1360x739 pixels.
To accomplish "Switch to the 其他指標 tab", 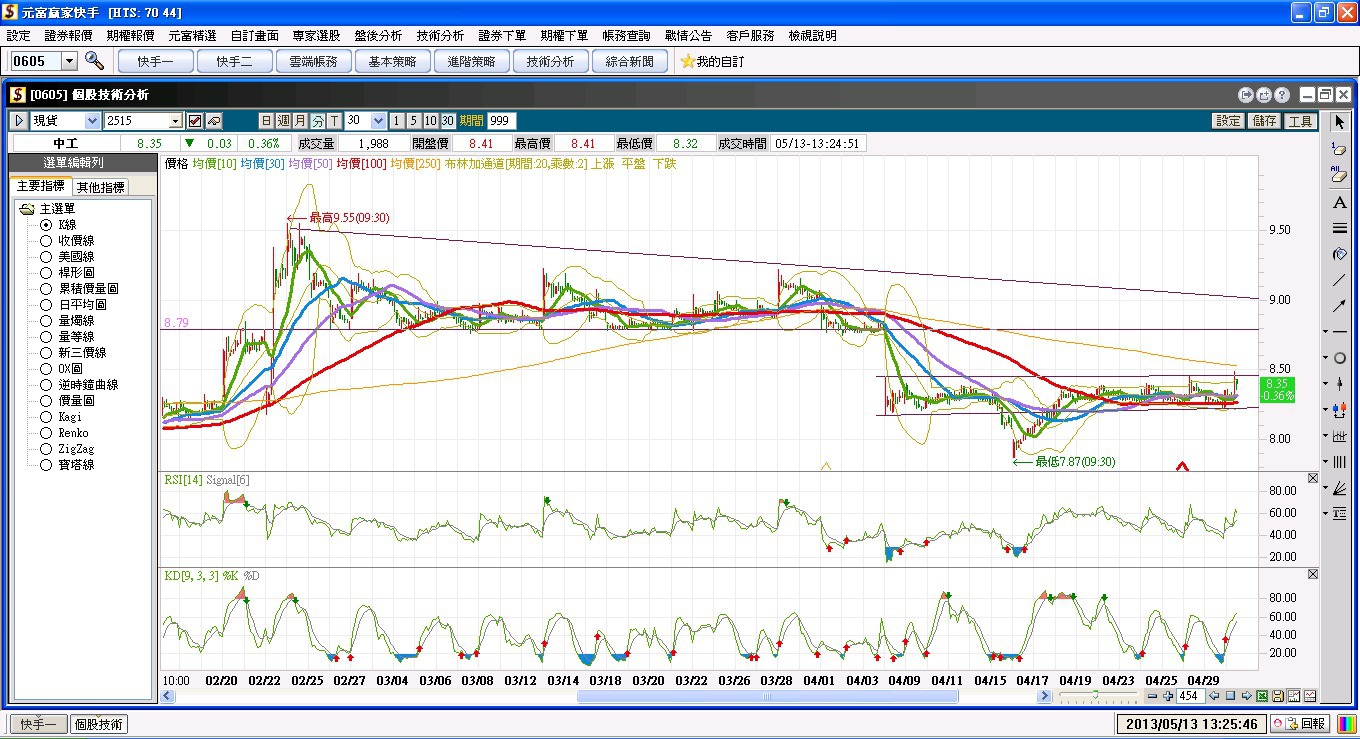I will pos(101,187).
